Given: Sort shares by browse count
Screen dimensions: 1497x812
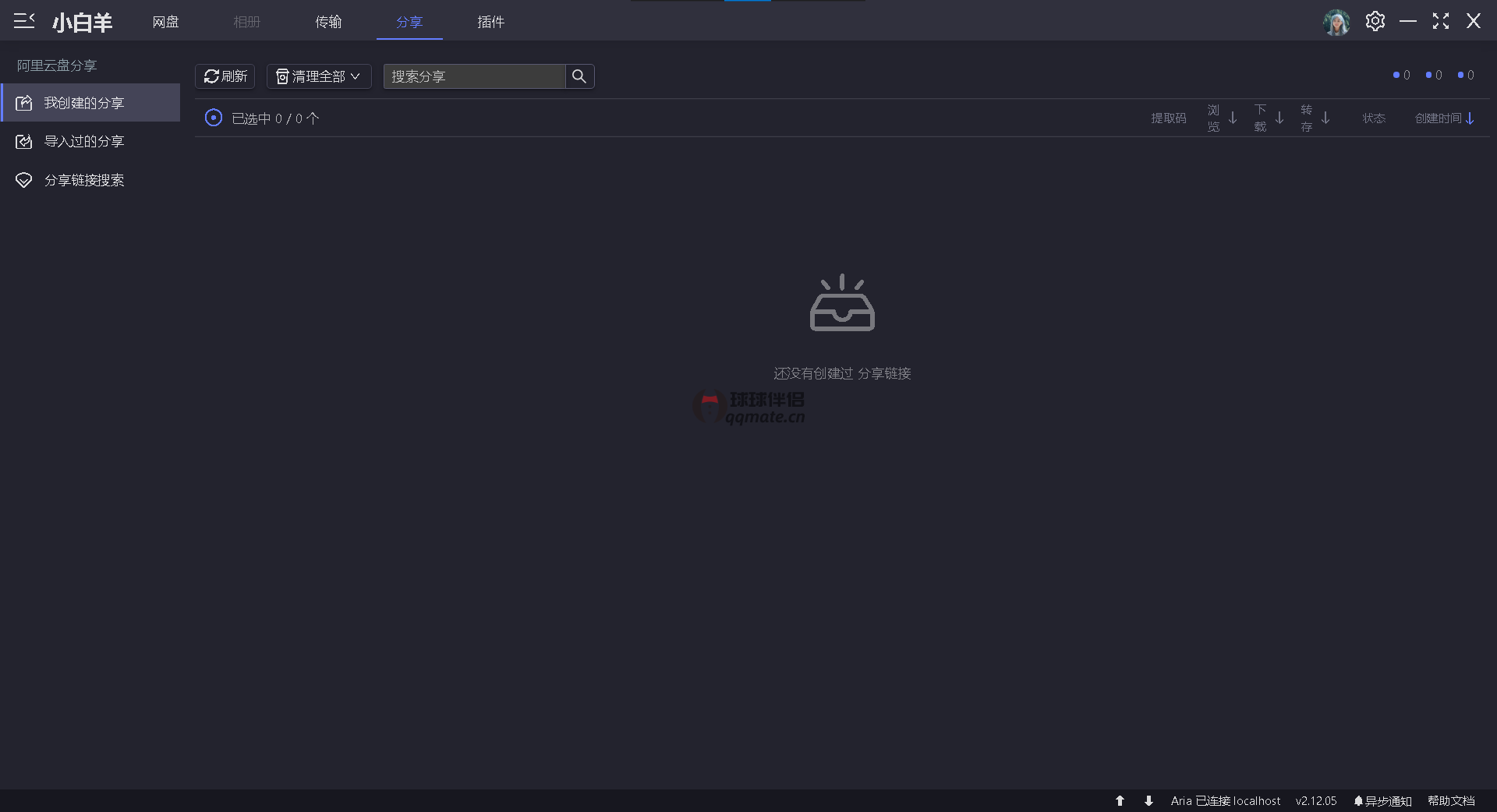Looking at the screenshot, I should tap(1222, 118).
